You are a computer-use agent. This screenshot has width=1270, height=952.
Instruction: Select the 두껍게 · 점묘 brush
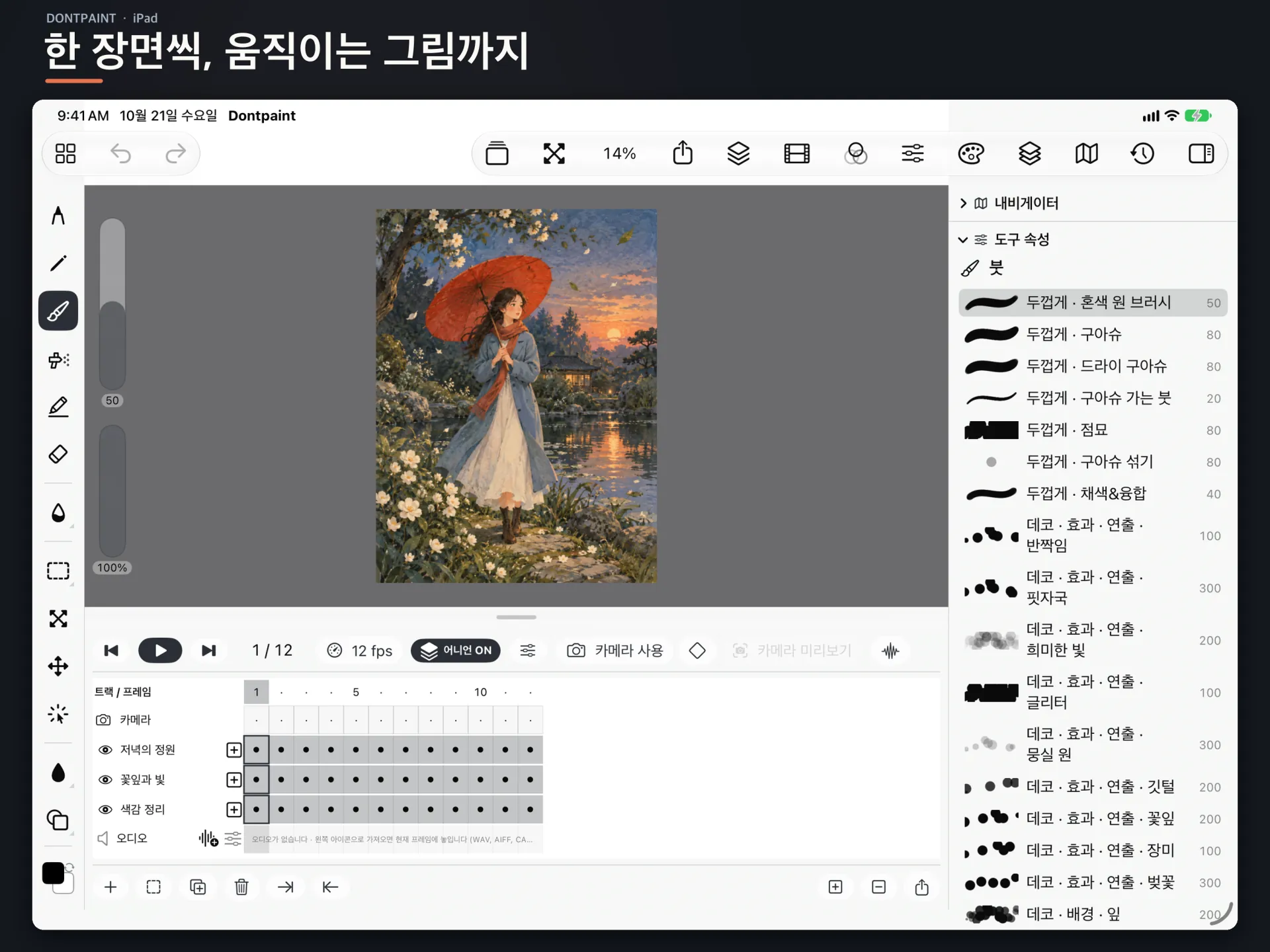pyautogui.click(x=1093, y=430)
